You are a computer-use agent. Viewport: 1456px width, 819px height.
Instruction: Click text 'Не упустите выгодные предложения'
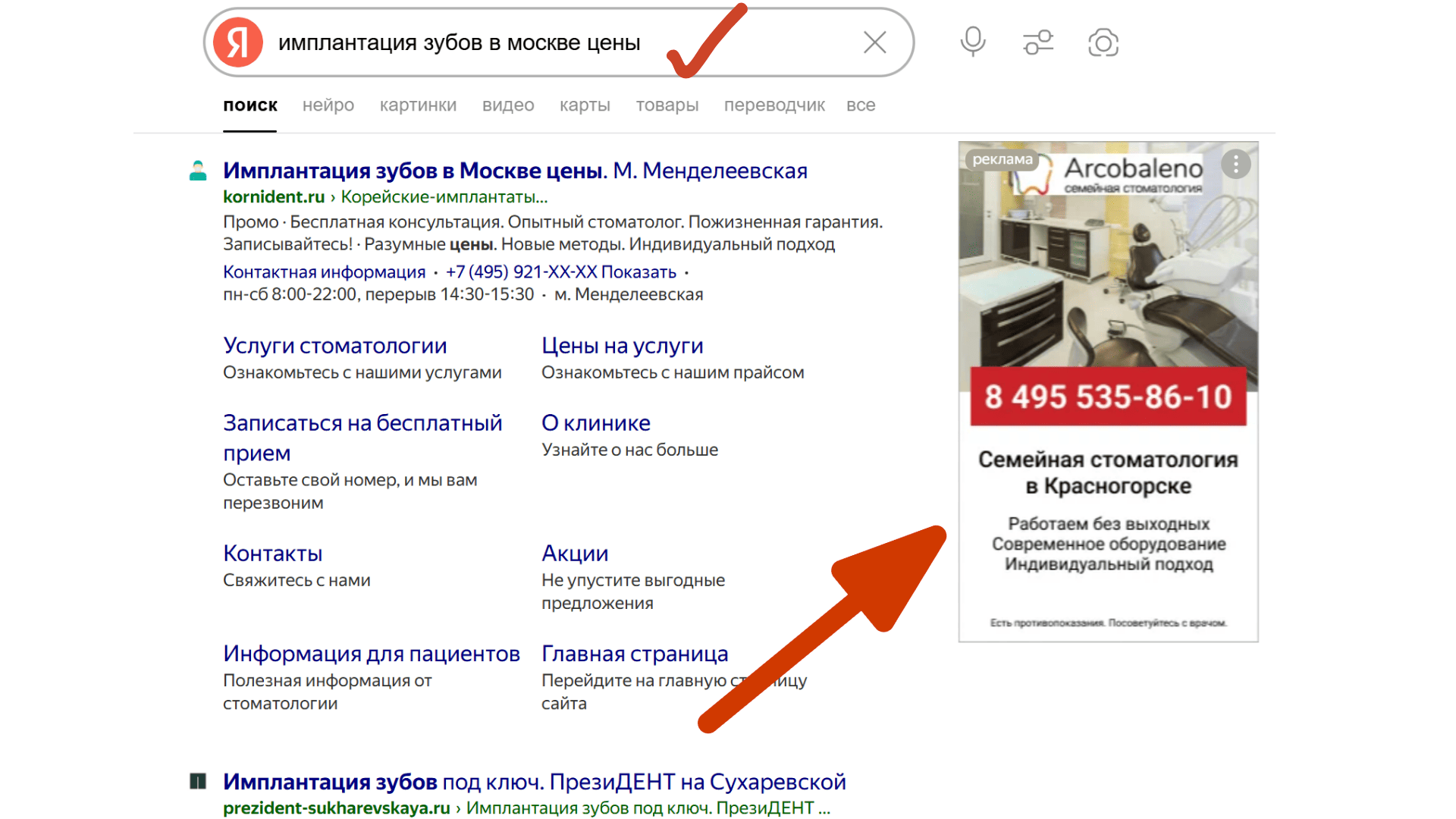[633, 591]
